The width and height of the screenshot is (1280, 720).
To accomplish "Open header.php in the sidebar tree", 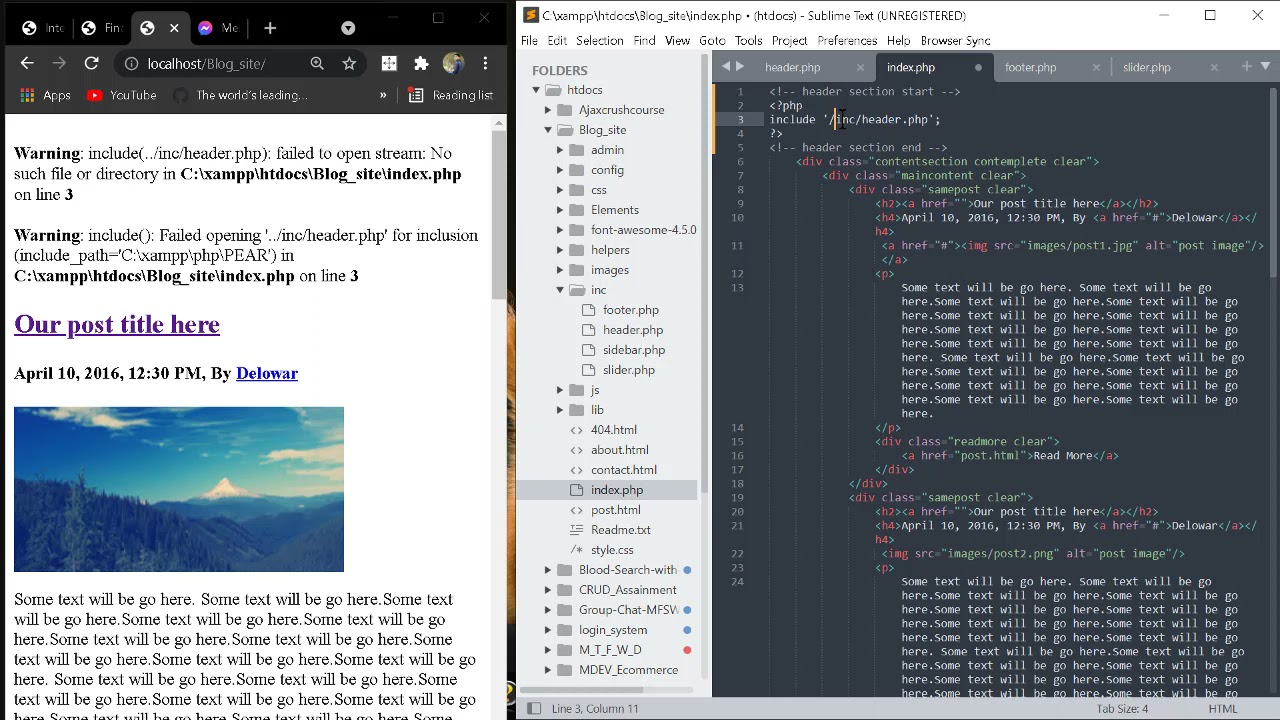I will (632, 330).
